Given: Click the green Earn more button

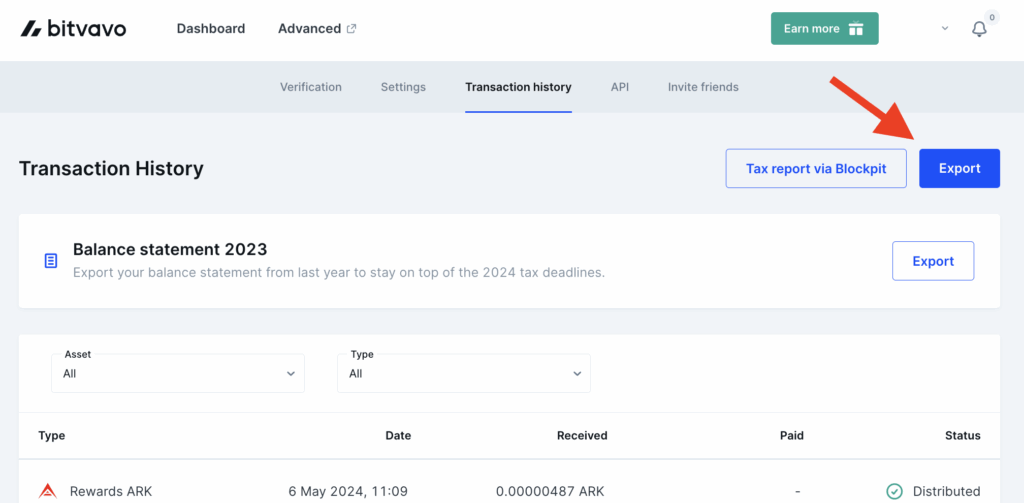Looking at the screenshot, I should pyautogui.click(x=824, y=29).
